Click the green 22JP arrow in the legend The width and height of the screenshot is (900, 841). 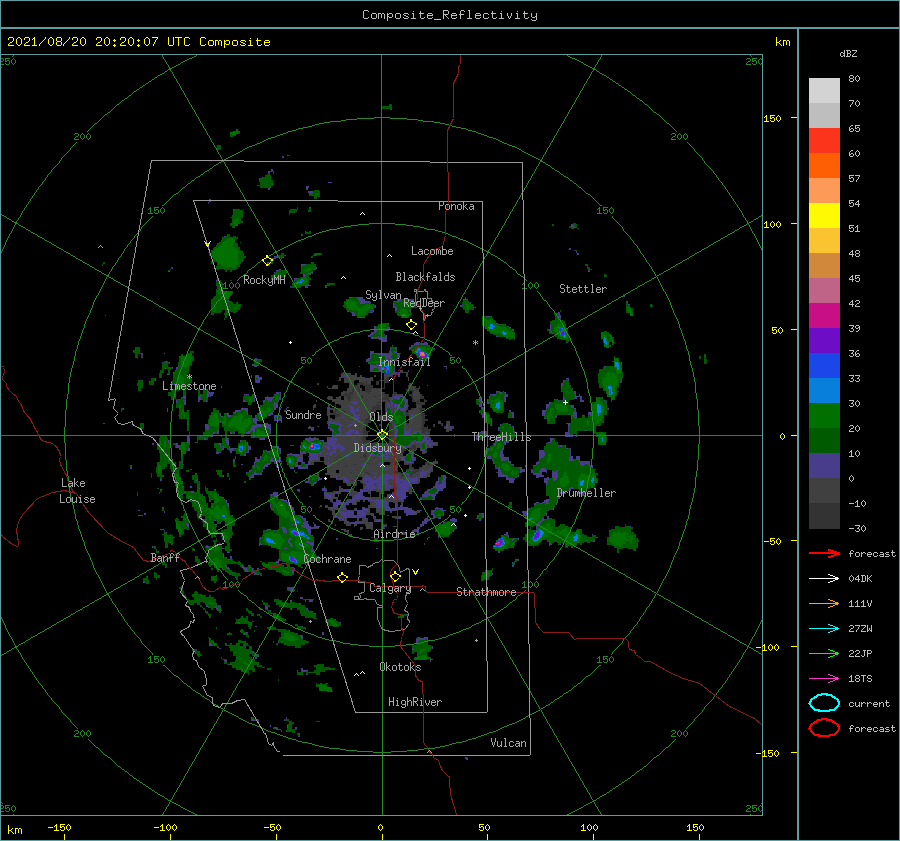824,653
